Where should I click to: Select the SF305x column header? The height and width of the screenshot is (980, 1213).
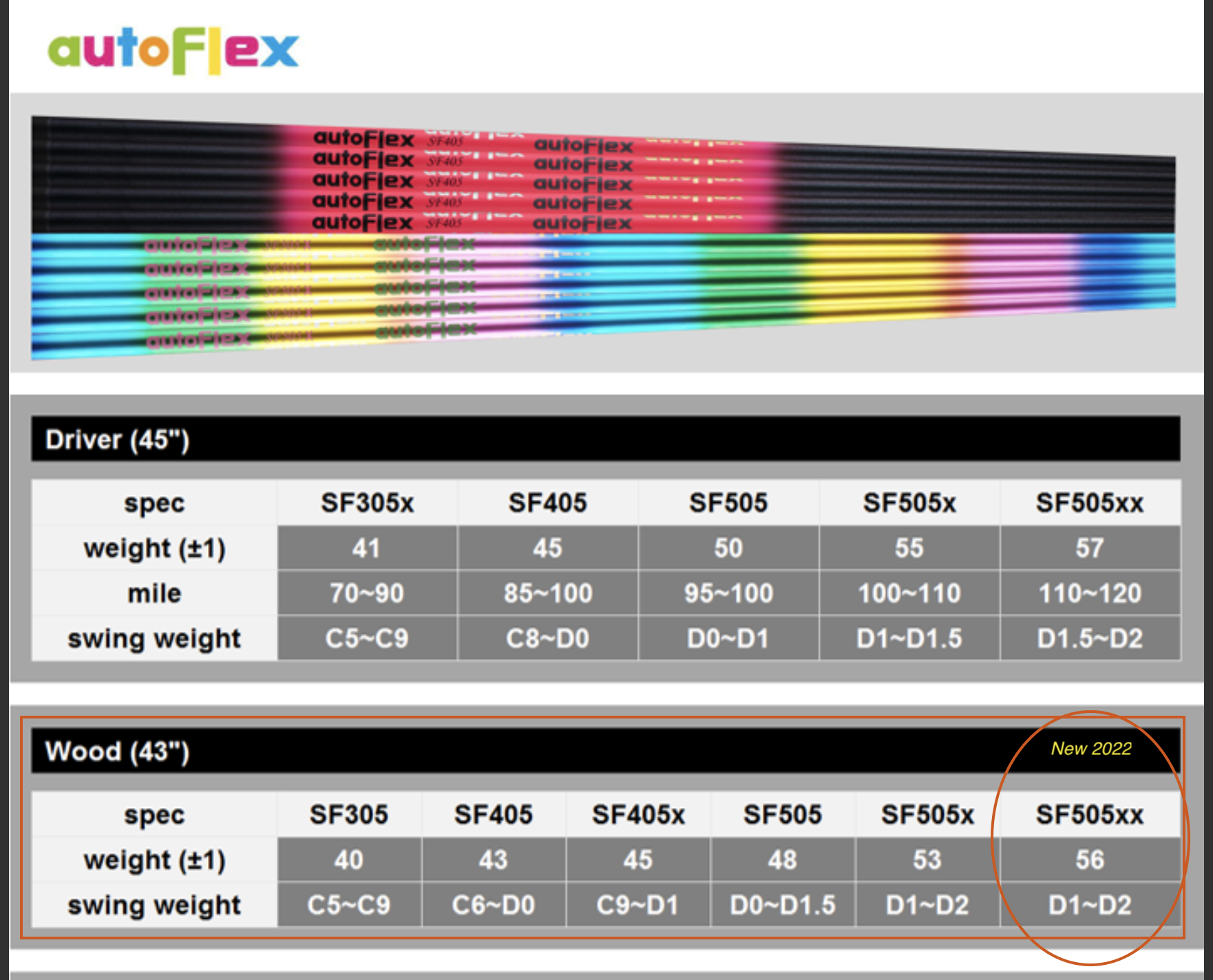[x=367, y=503]
